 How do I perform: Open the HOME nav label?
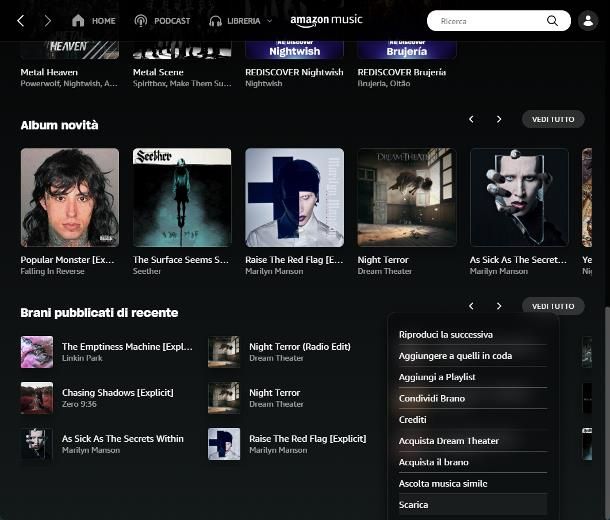point(103,21)
